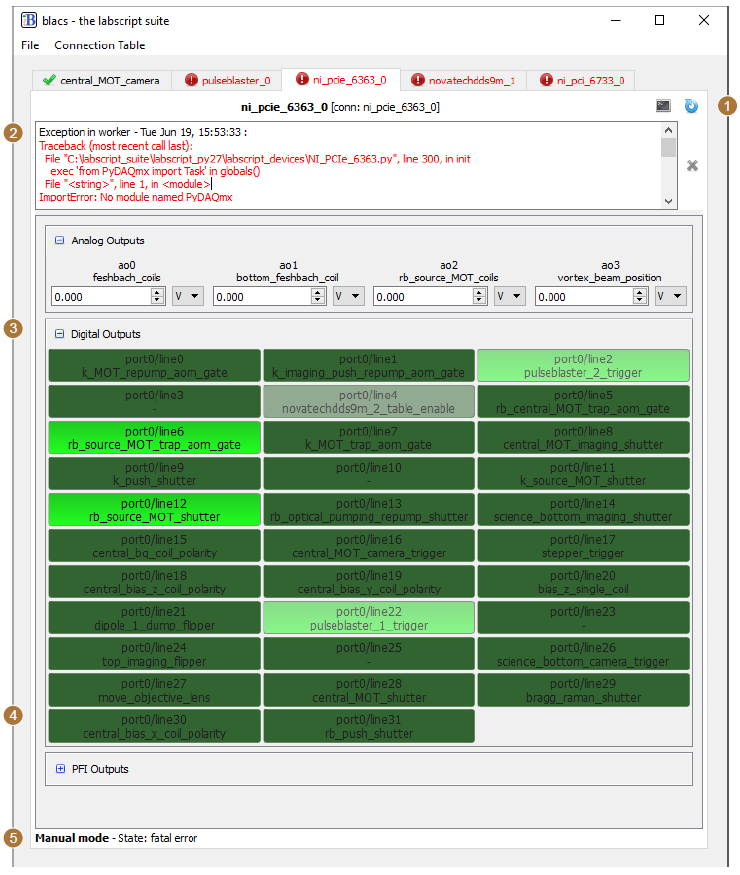Click the ao2 rb_source_MOT_coils value field
This screenshot has width=740, height=875.
422,296
